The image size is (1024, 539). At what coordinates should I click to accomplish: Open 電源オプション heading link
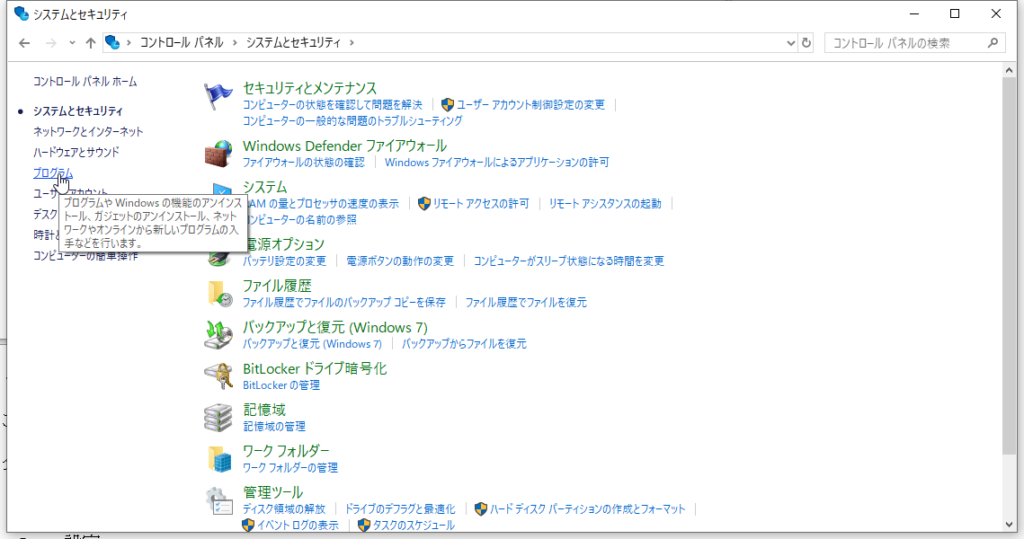click(x=283, y=244)
